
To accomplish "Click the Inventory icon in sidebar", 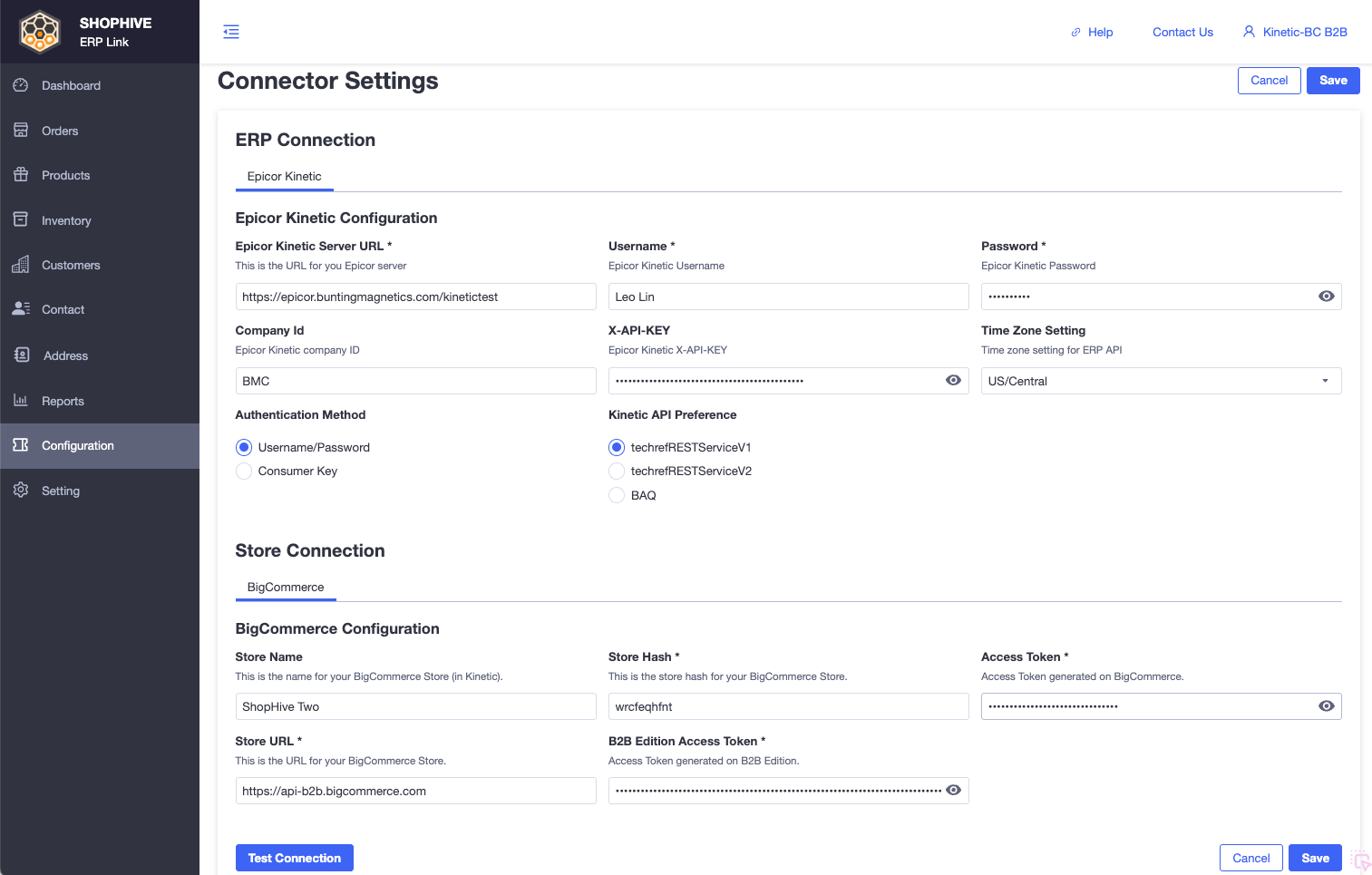I will coord(21,219).
